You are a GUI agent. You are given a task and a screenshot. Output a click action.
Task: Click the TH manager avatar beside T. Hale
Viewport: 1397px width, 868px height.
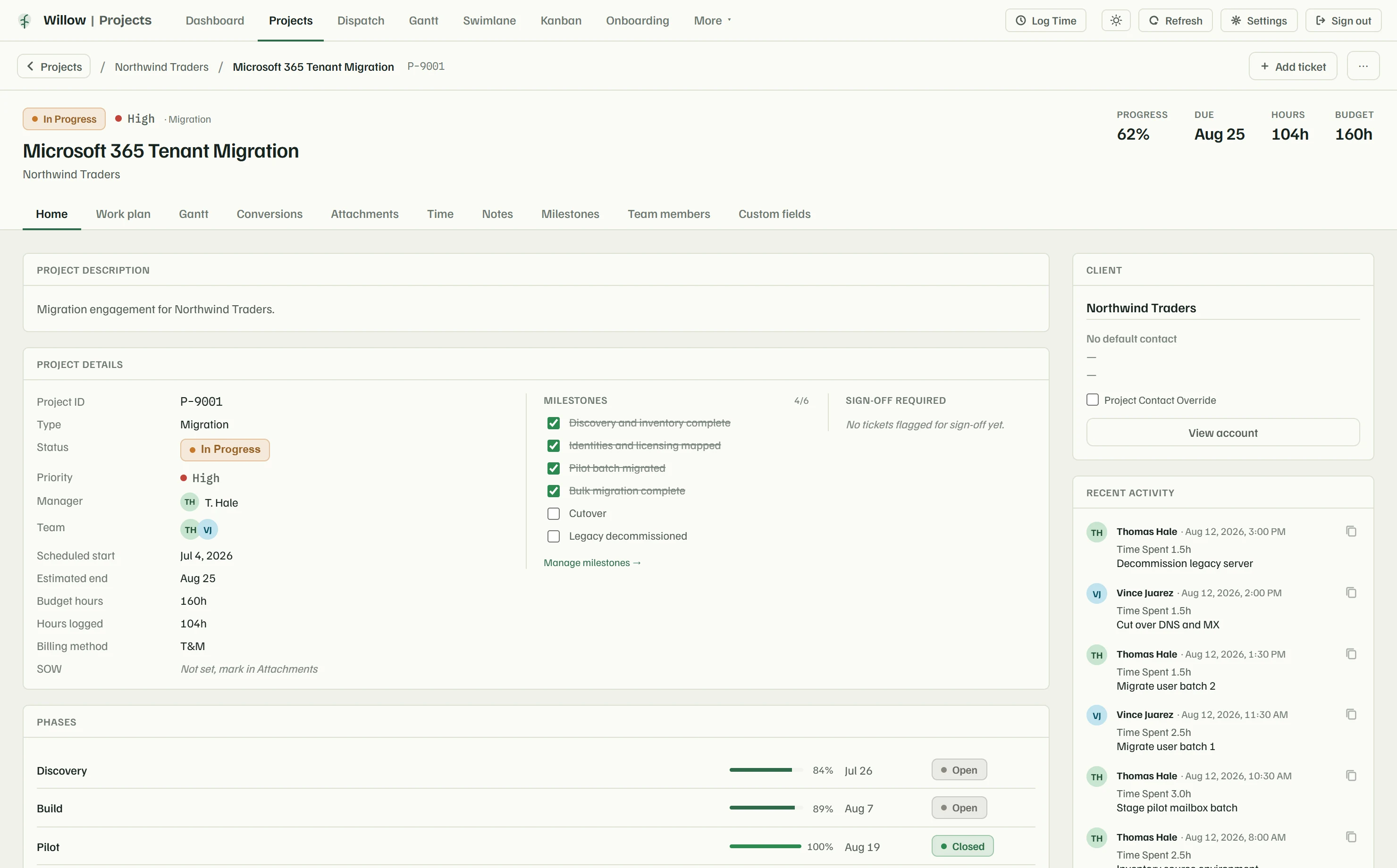click(x=189, y=502)
